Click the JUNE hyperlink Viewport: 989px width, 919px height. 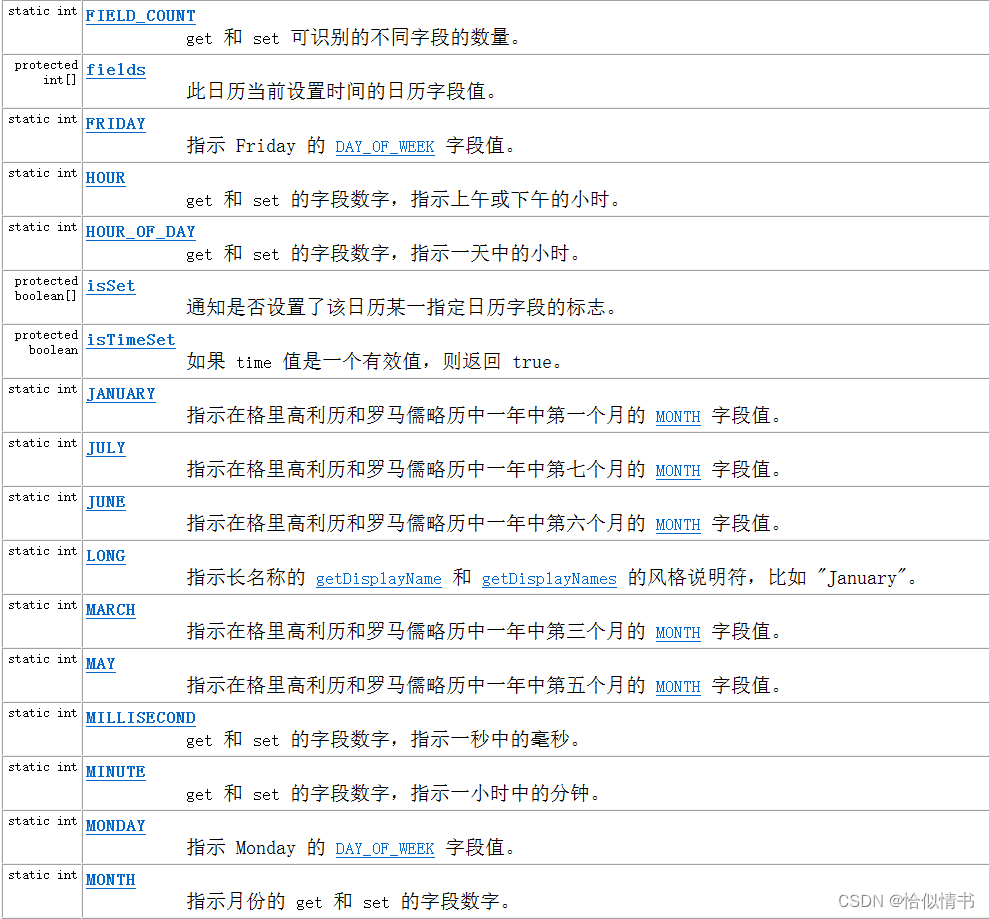tap(105, 501)
